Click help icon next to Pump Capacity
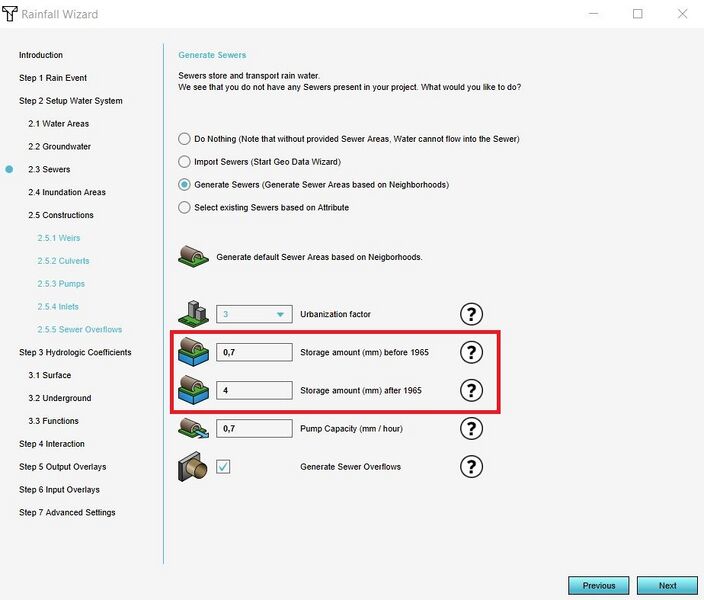 click(469, 428)
